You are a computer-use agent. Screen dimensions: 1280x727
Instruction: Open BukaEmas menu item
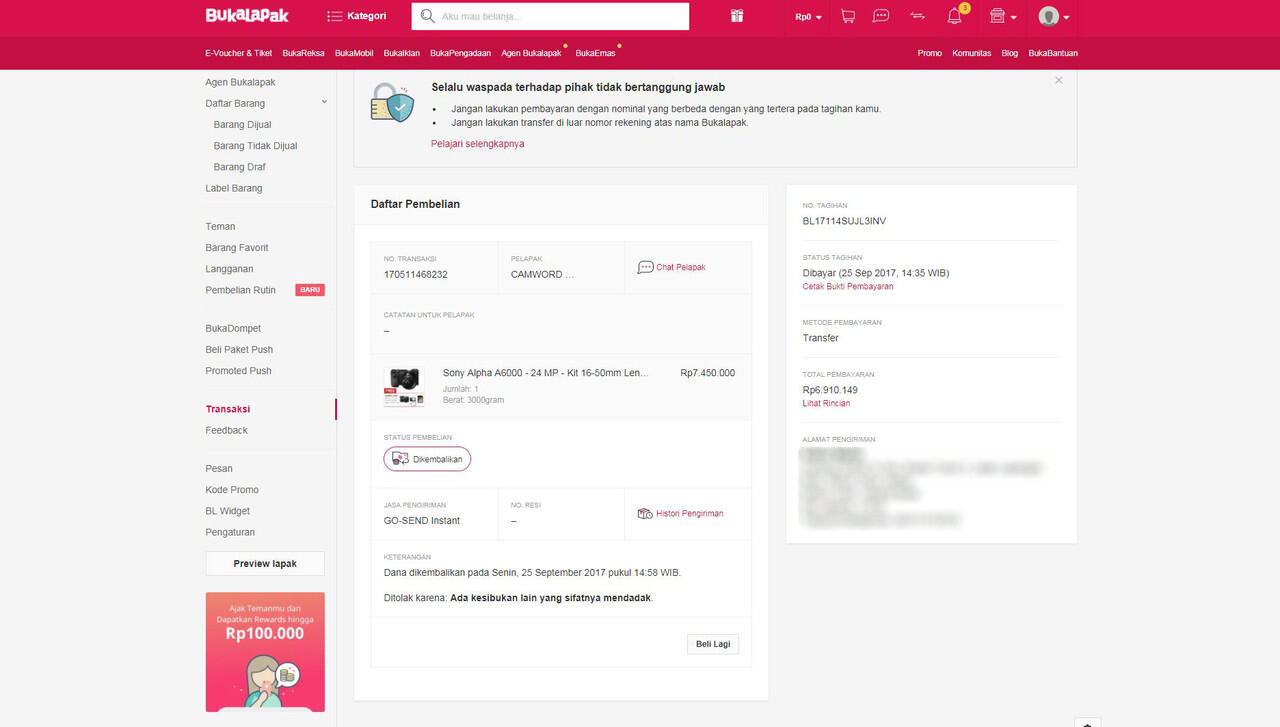596,53
